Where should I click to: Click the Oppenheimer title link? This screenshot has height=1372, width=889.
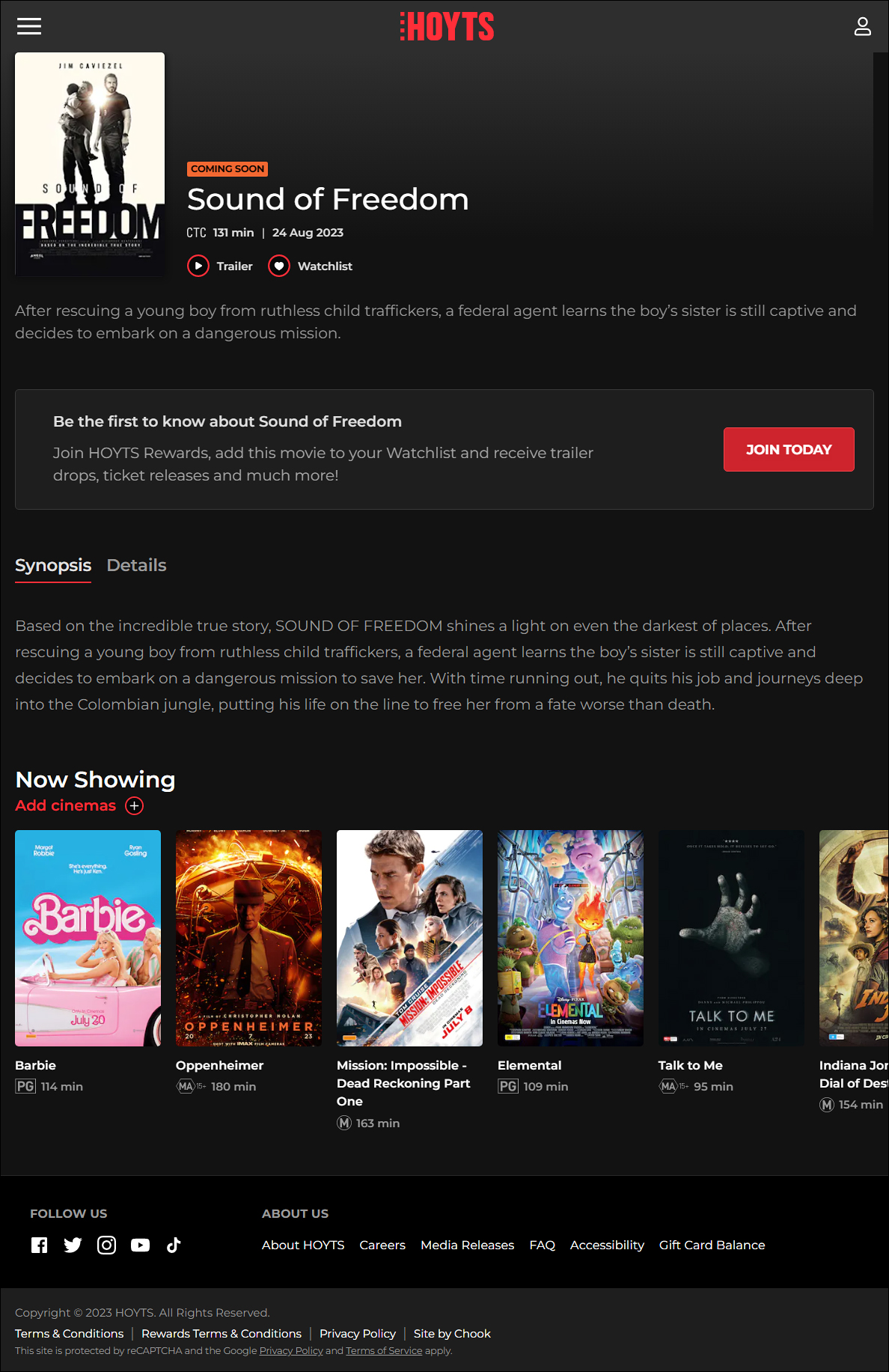[219, 1065]
